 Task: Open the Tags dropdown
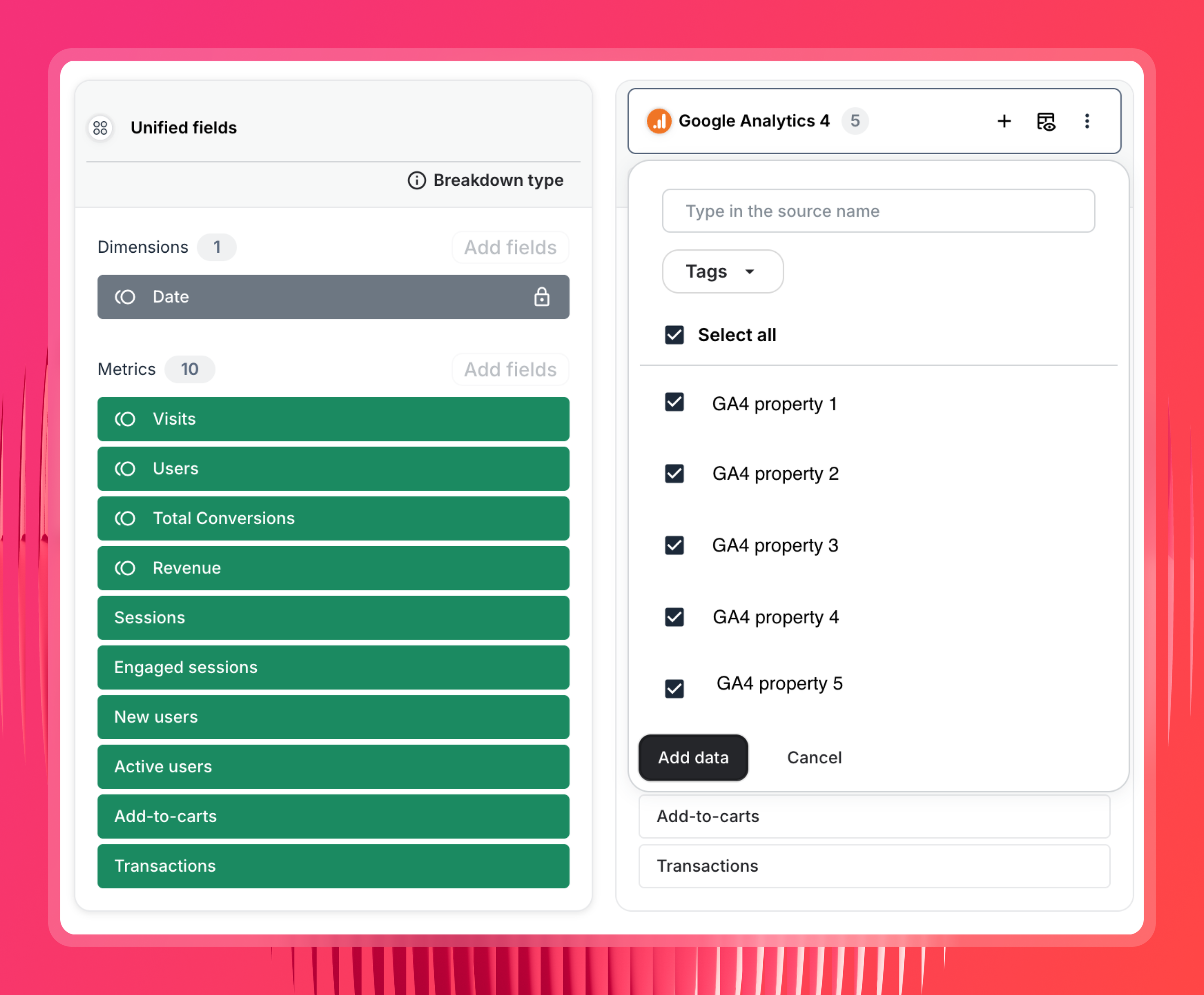tap(722, 272)
